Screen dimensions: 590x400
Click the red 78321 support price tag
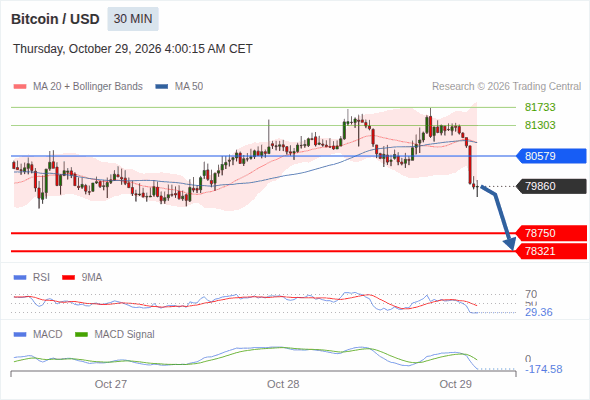[x=551, y=251]
